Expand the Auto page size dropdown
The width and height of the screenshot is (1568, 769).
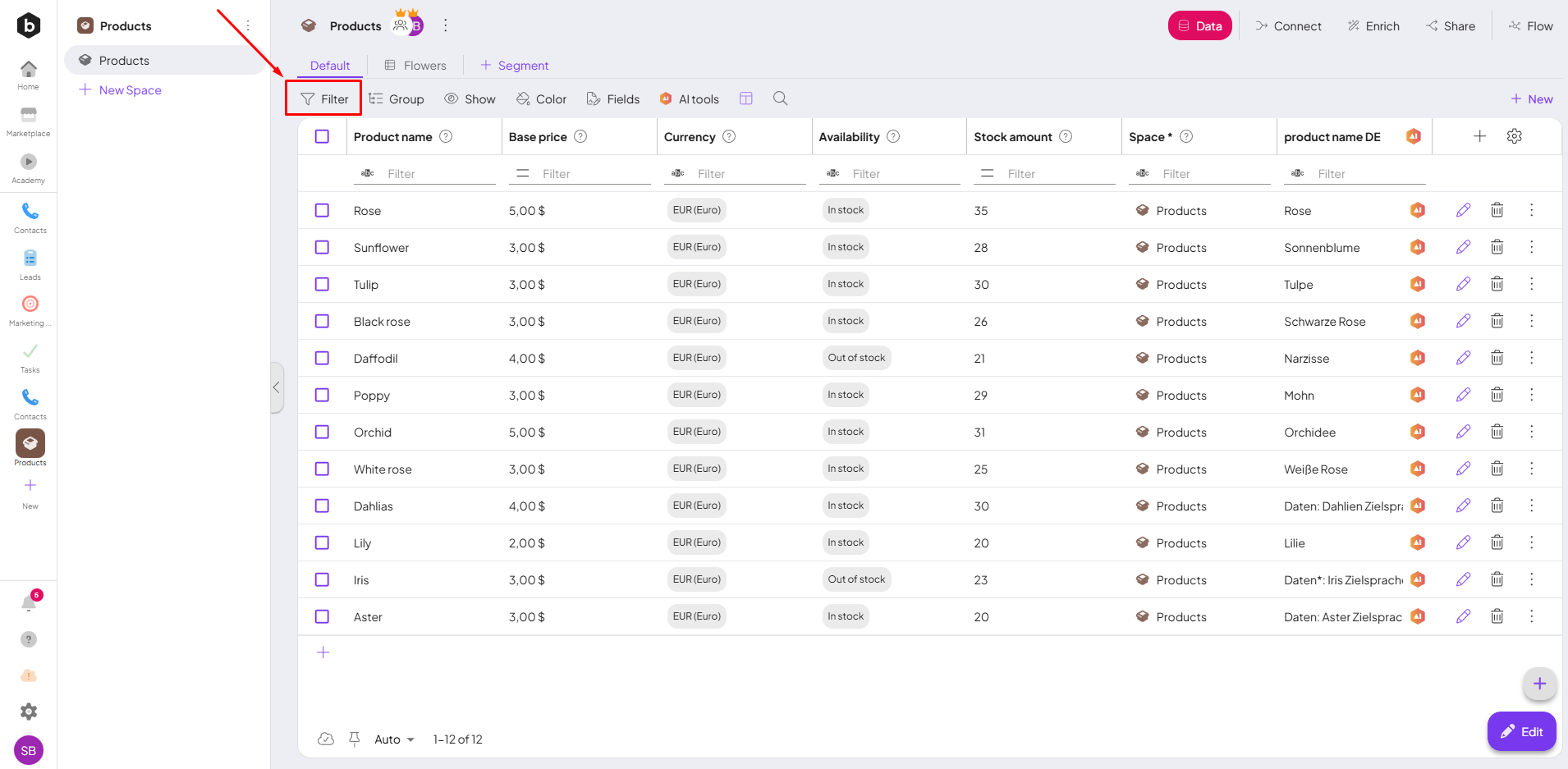click(x=394, y=739)
